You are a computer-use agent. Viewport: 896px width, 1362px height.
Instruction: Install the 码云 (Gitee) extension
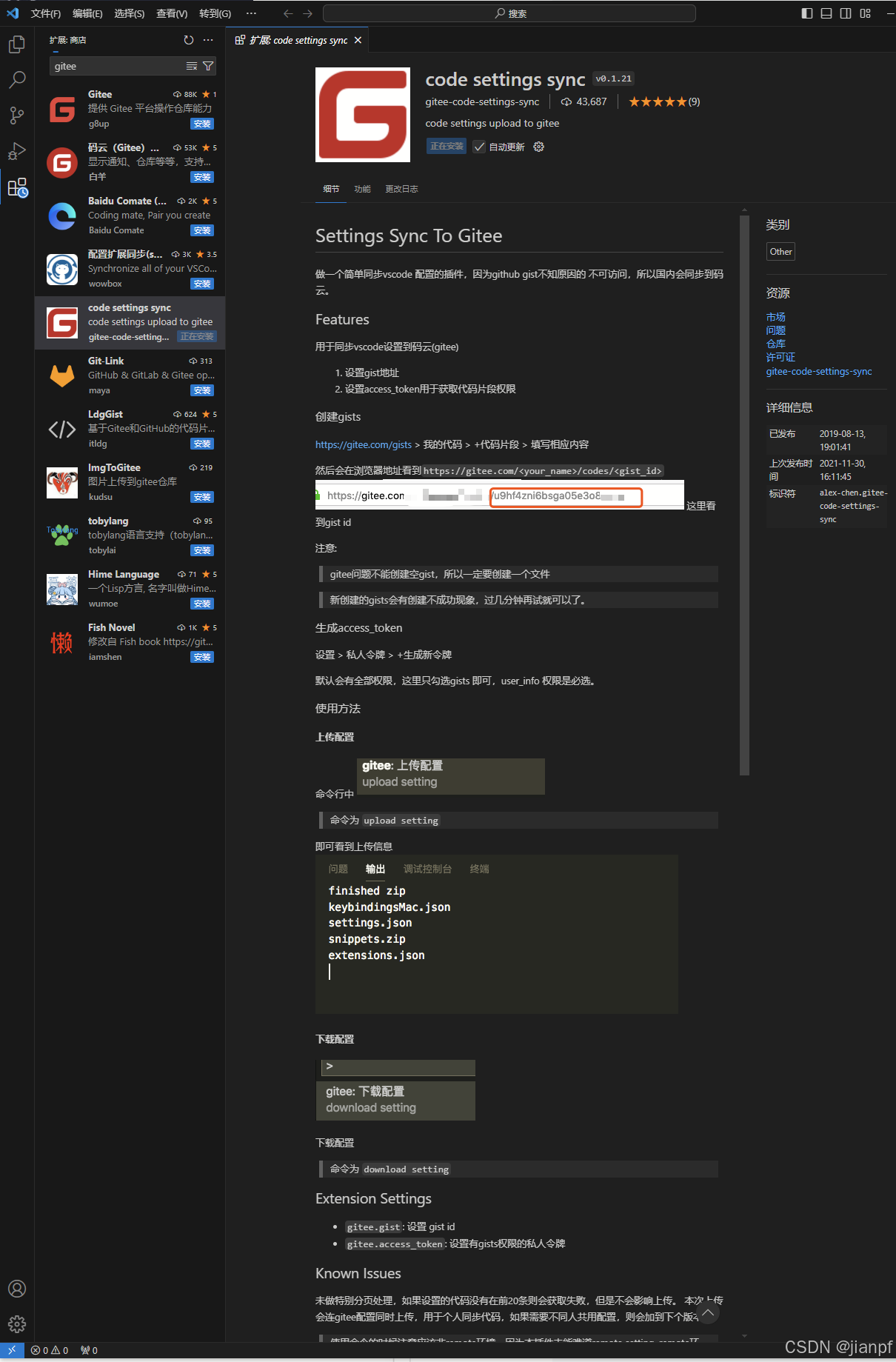202,177
